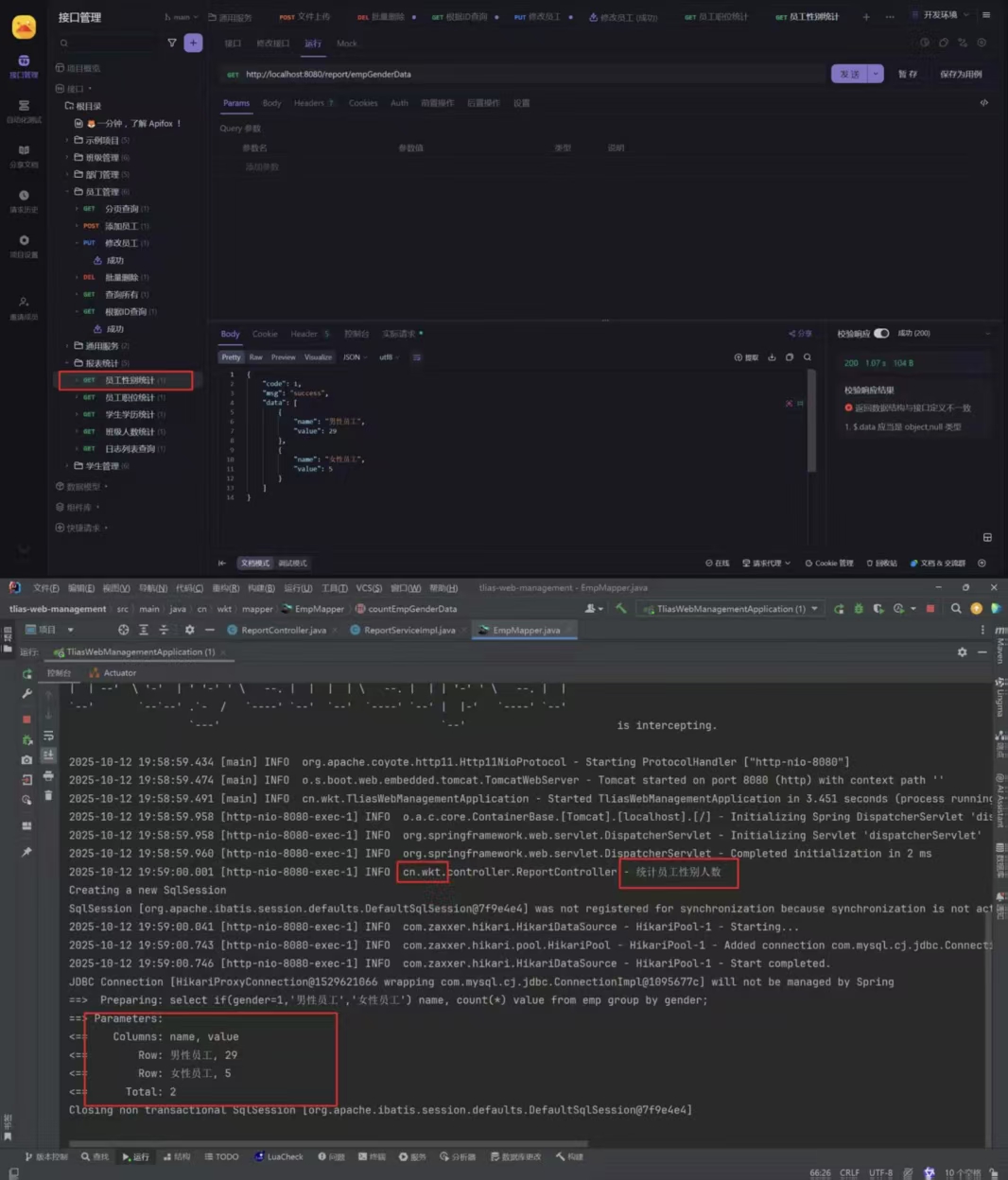The height and width of the screenshot is (1180, 1008).
Task: Click the search icon in the response body toolbar
Action: click(x=807, y=357)
